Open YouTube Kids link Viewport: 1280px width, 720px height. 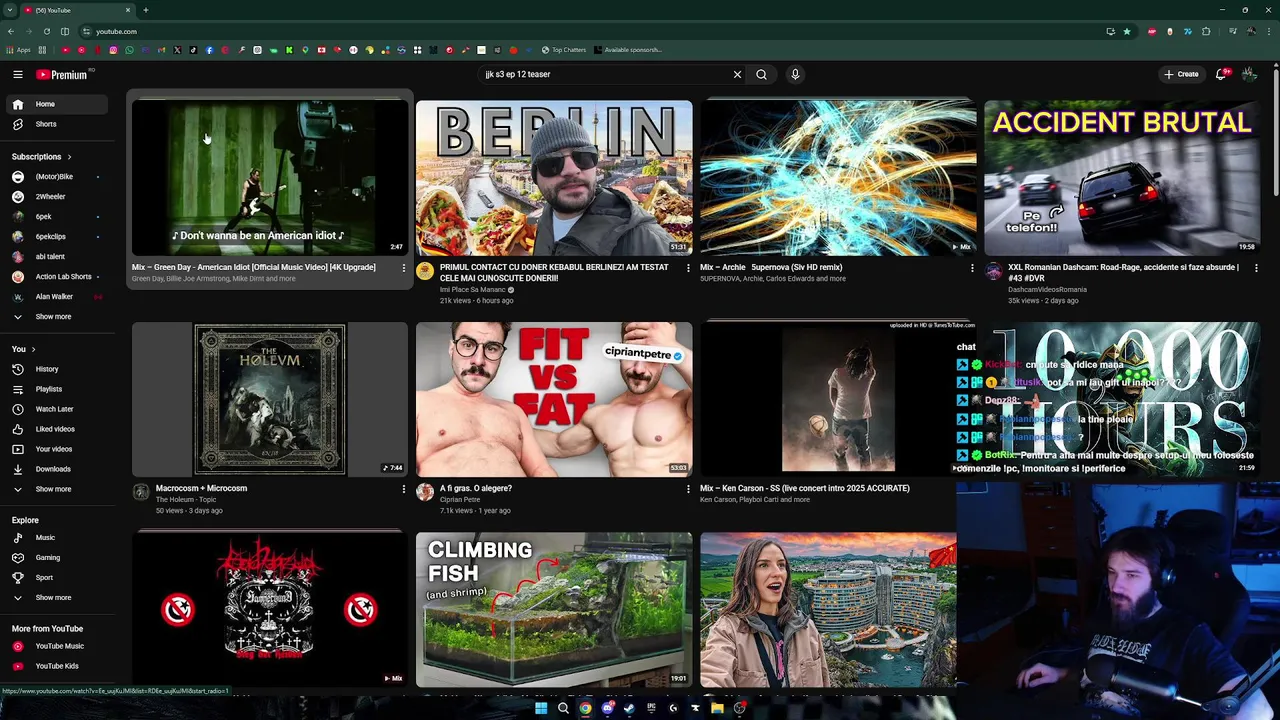click(57, 666)
